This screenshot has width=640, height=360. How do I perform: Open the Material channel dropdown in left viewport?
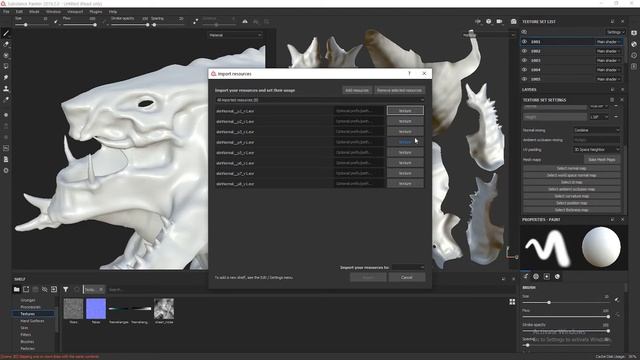(x=235, y=35)
